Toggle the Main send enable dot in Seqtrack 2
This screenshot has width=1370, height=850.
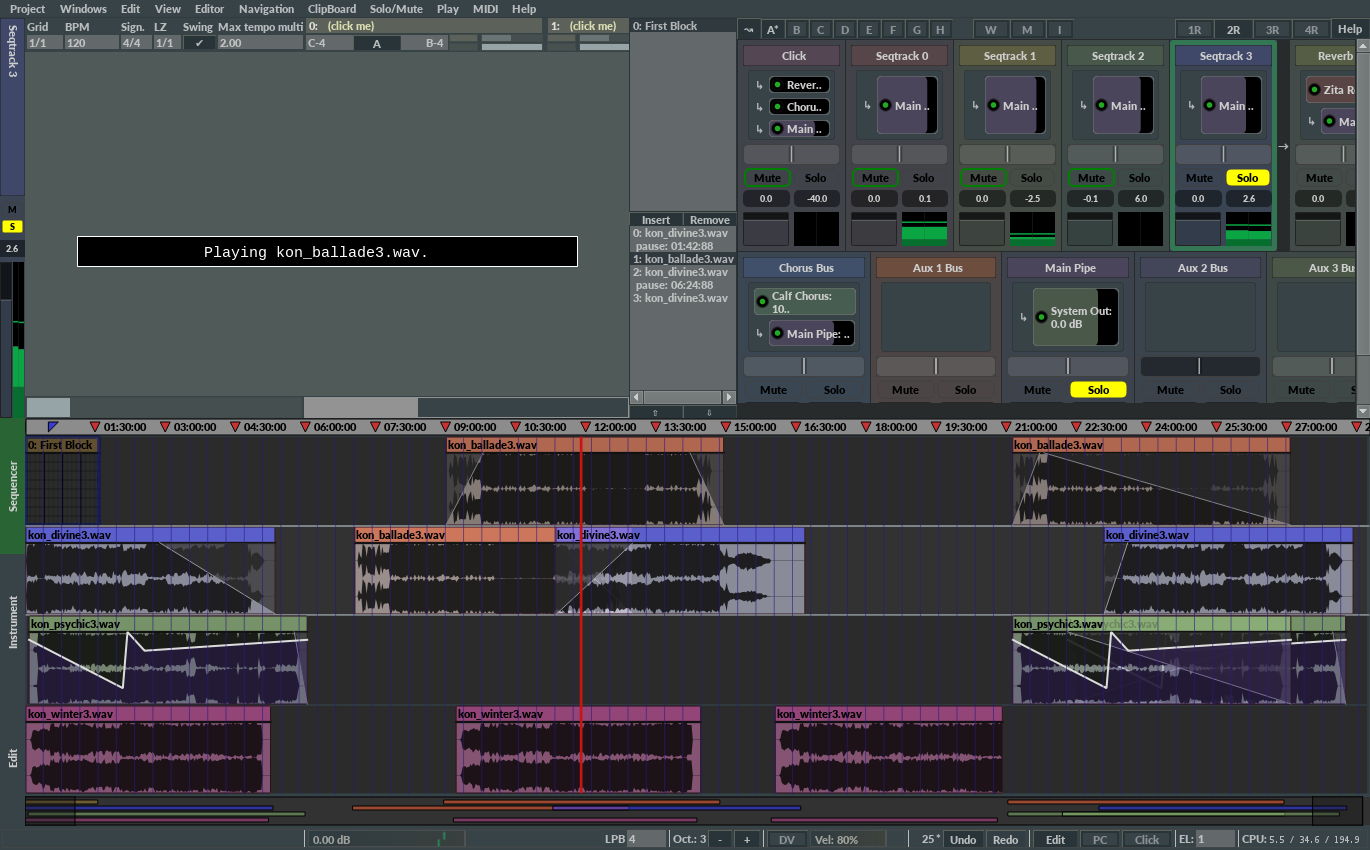pyautogui.click(x=1101, y=105)
